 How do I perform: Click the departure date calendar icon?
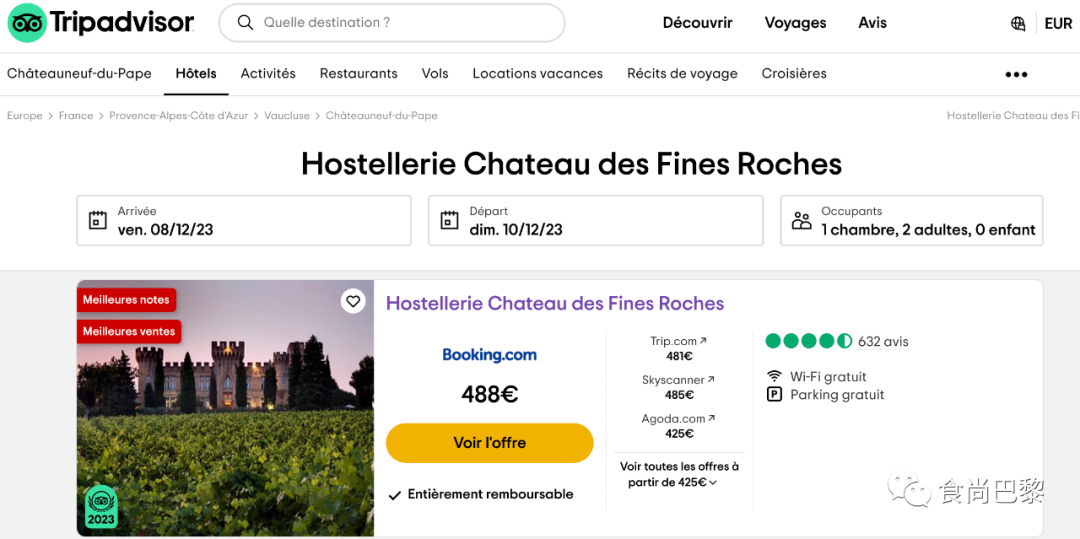click(450, 221)
